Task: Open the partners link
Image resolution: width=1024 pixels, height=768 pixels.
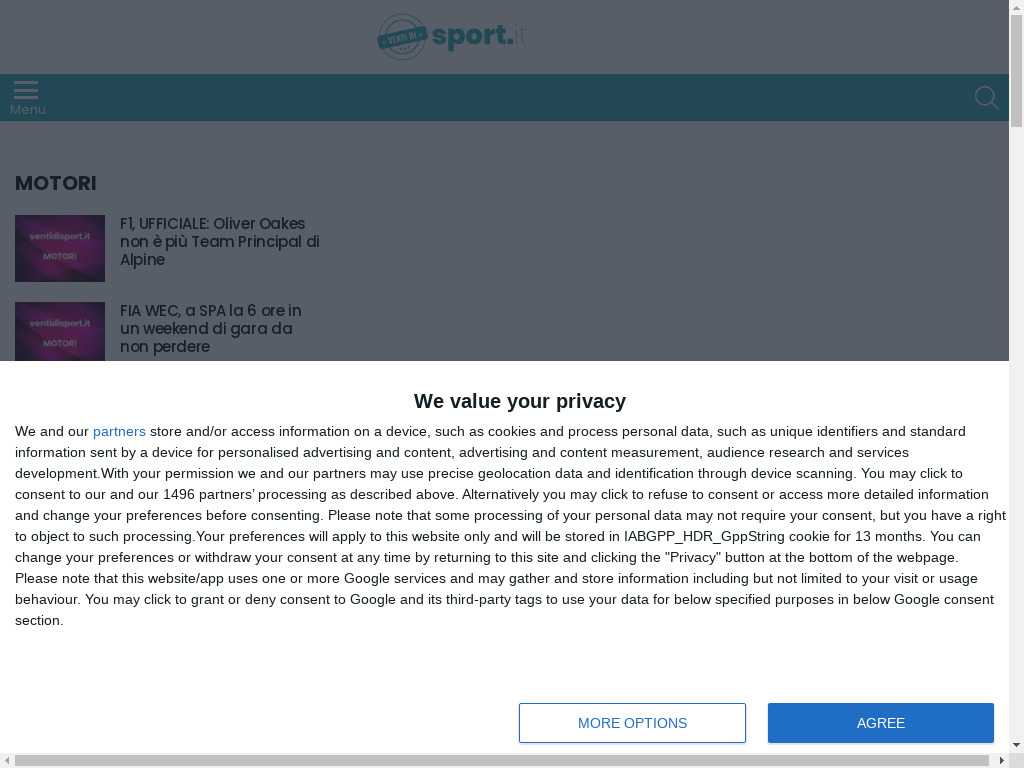Action: coord(119,432)
